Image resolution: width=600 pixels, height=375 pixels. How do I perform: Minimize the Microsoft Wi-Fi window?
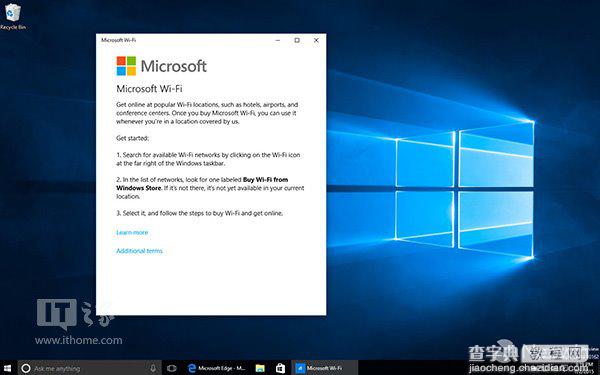click(x=278, y=40)
